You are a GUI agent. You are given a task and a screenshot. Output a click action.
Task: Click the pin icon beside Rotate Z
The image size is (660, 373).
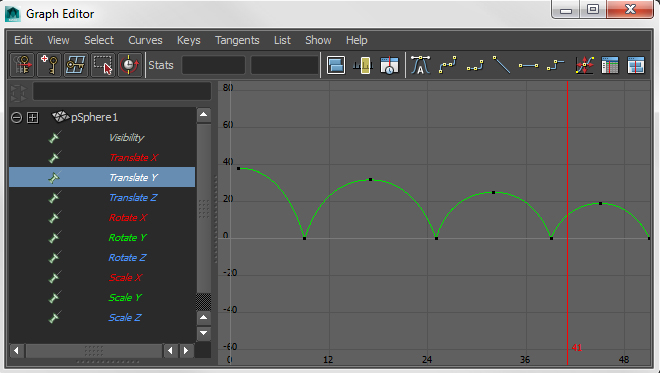[54, 257]
